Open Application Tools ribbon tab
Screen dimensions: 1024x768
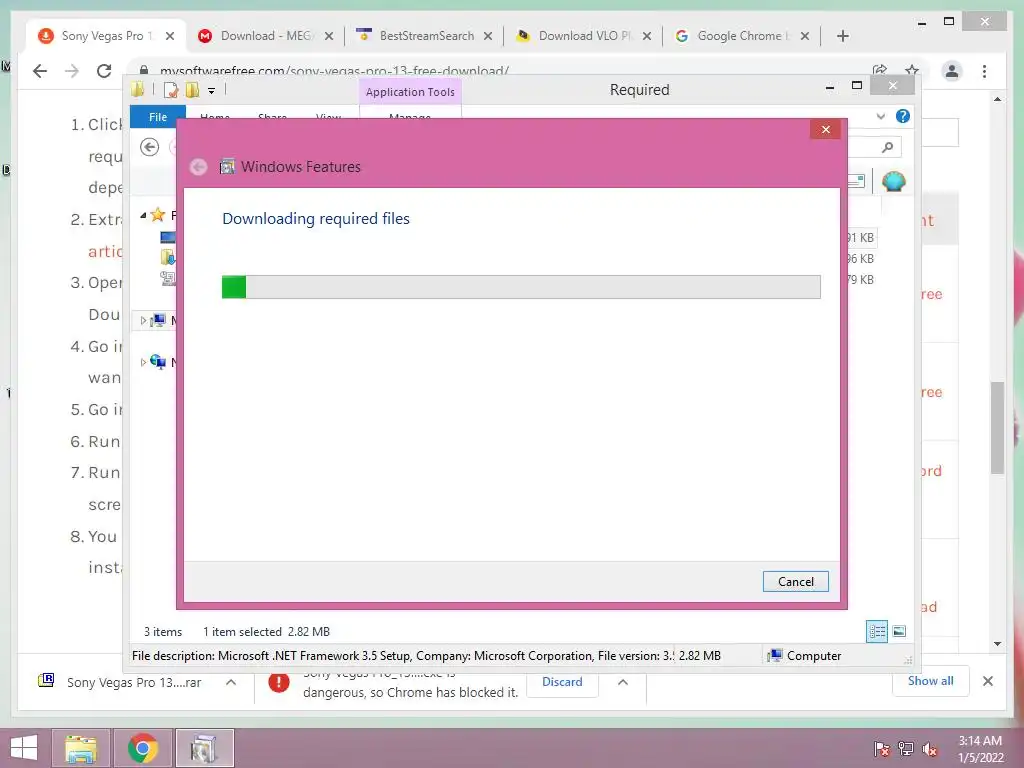(x=410, y=92)
